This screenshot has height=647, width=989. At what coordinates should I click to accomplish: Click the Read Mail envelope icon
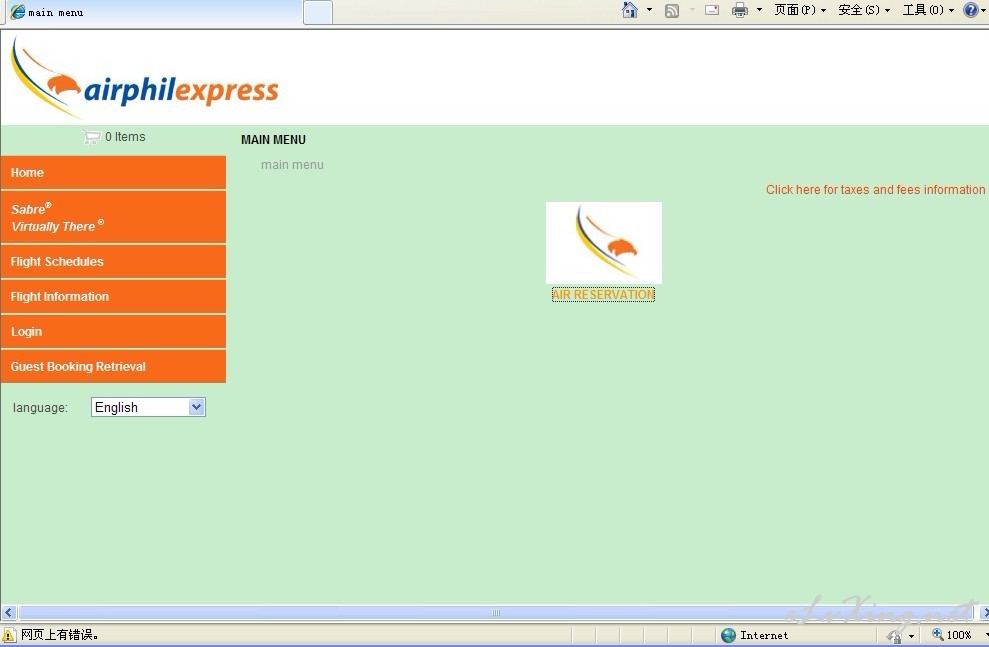tap(712, 10)
